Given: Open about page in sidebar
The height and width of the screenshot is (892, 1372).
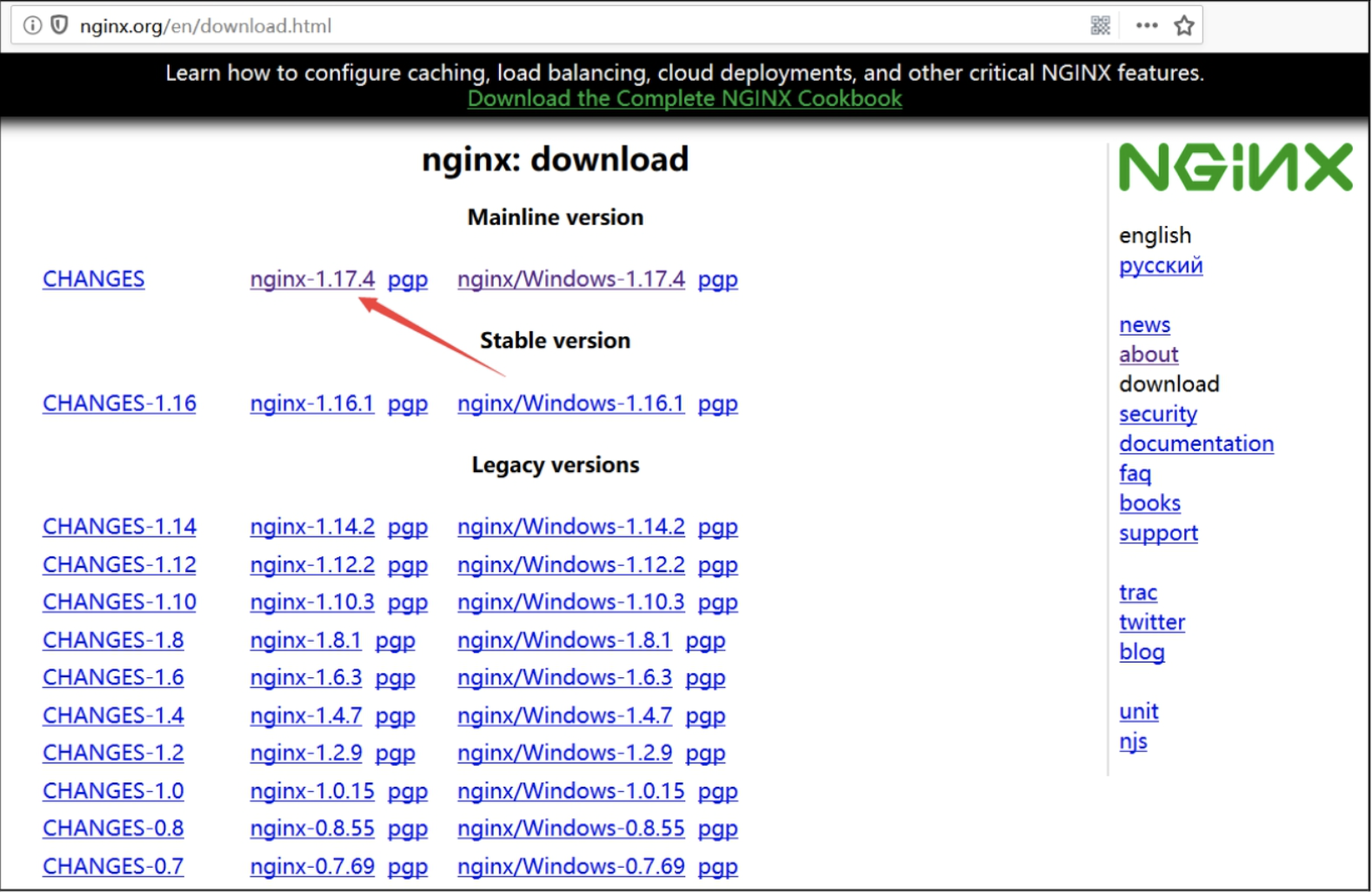Looking at the screenshot, I should click(x=1149, y=355).
